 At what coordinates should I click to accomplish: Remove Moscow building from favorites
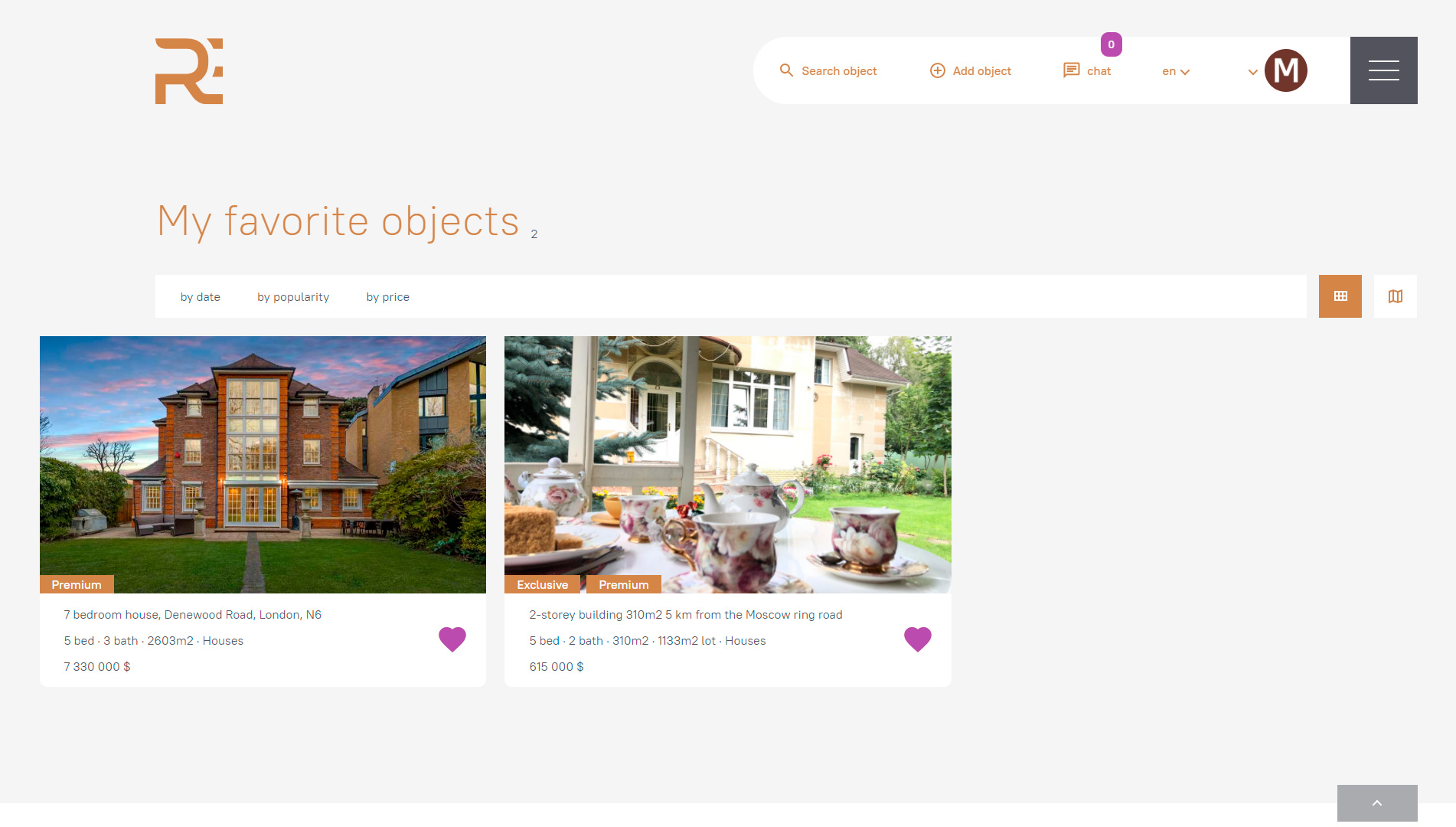click(918, 639)
